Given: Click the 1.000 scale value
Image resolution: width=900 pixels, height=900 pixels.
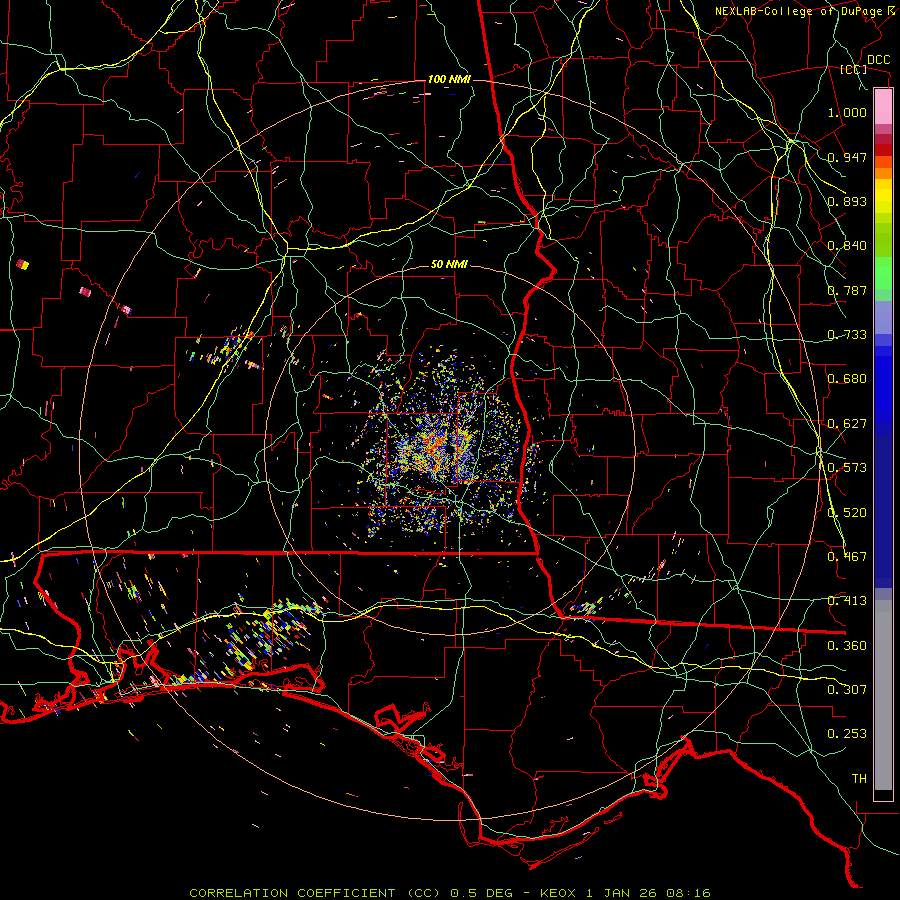Looking at the screenshot, I should [x=847, y=112].
